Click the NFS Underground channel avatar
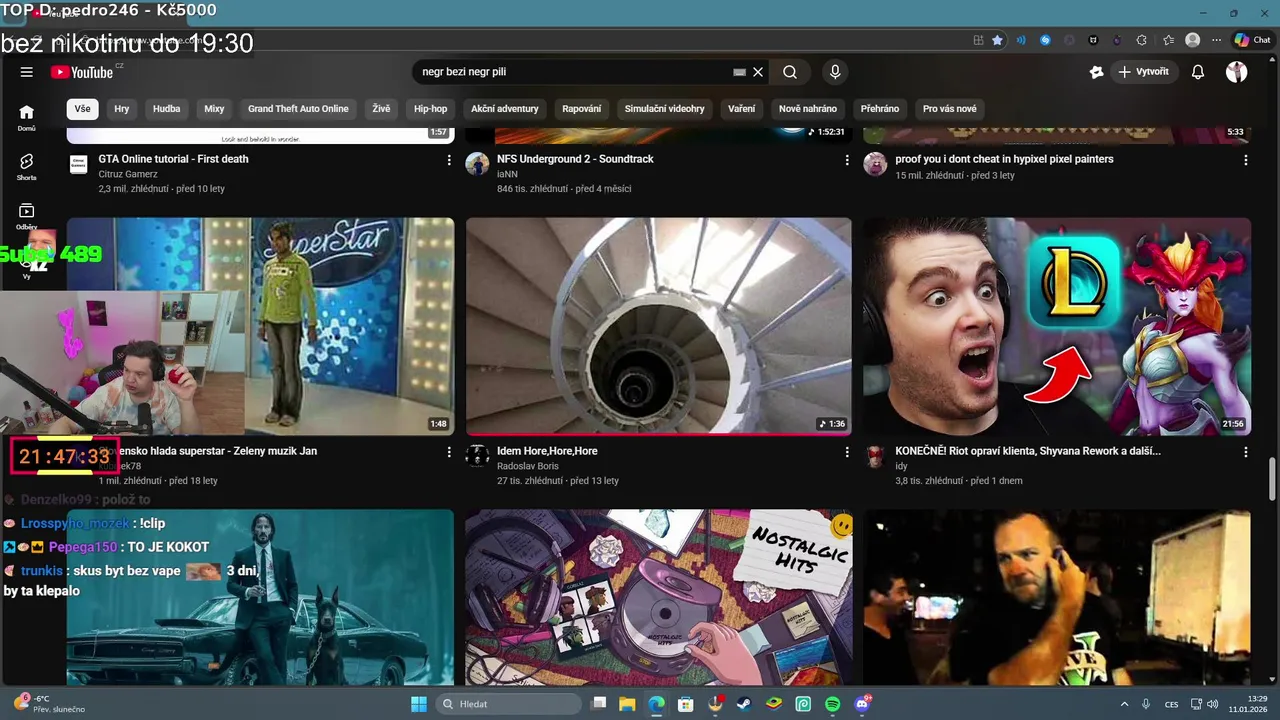The height and width of the screenshot is (720, 1280). click(x=477, y=164)
